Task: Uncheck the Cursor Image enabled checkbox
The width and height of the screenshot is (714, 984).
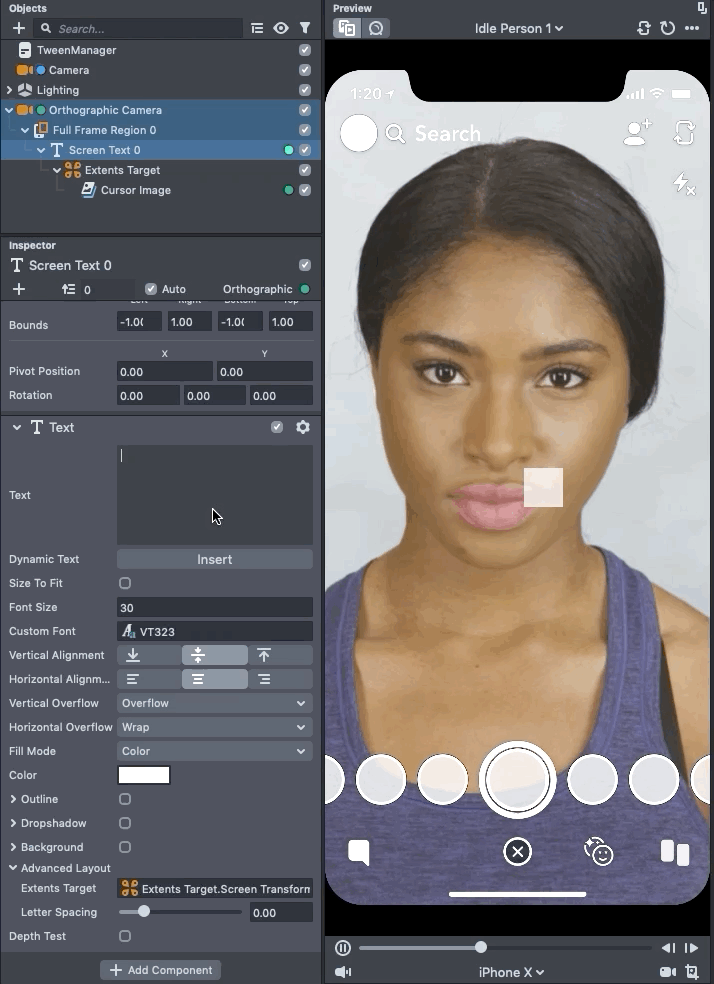Action: tap(305, 190)
